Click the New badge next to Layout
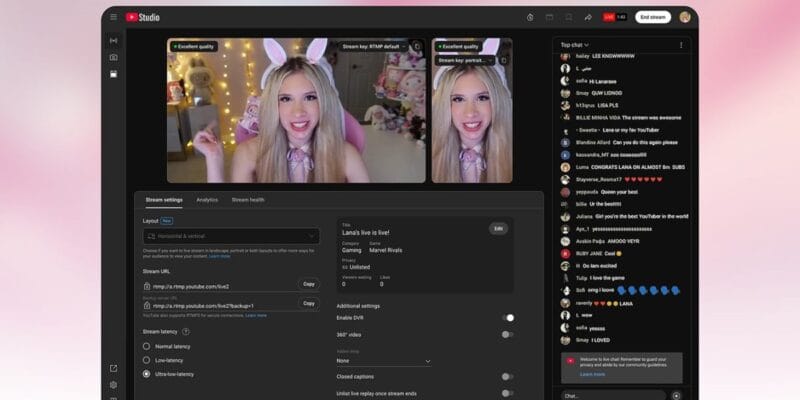The width and height of the screenshot is (800, 400). [x=167, y=221]
